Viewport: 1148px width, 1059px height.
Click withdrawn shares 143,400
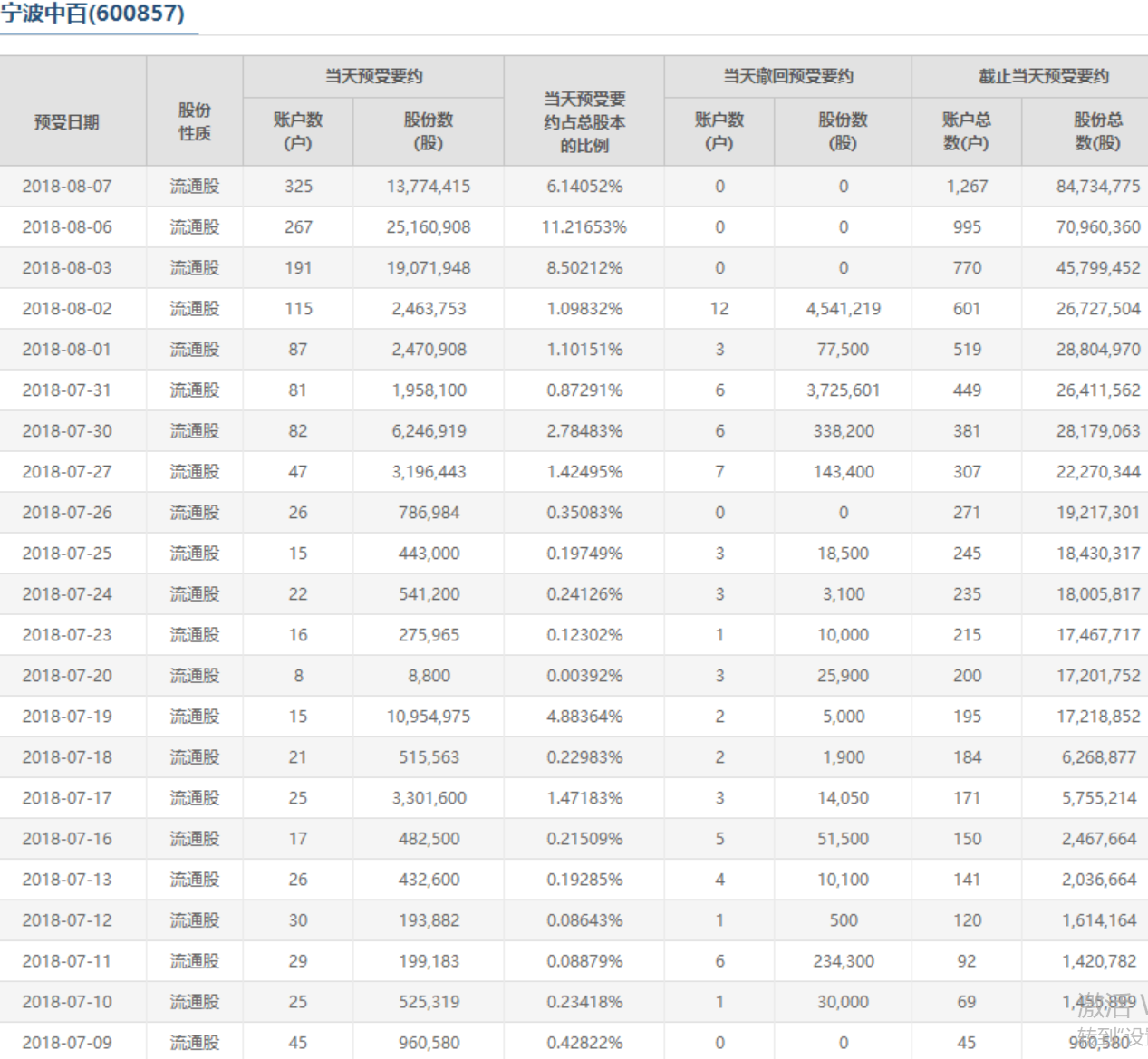tap(844, 472)
